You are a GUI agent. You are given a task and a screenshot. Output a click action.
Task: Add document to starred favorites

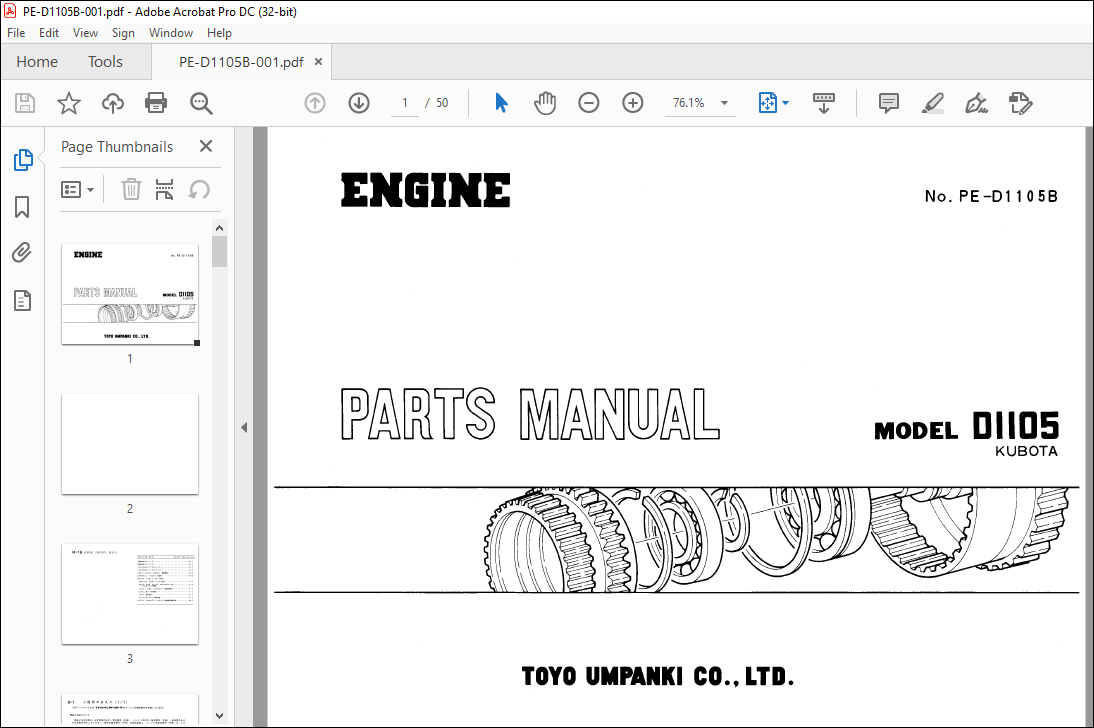coord(68,103)
